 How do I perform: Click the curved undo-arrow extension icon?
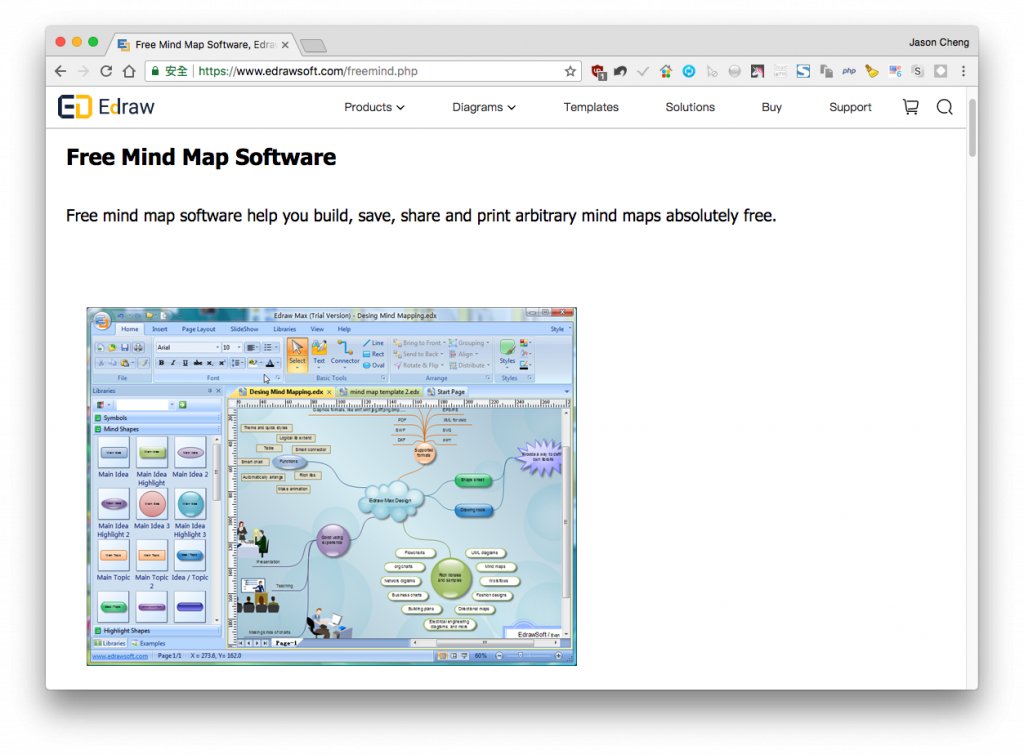pyautogui.click(x=620, y=71)
